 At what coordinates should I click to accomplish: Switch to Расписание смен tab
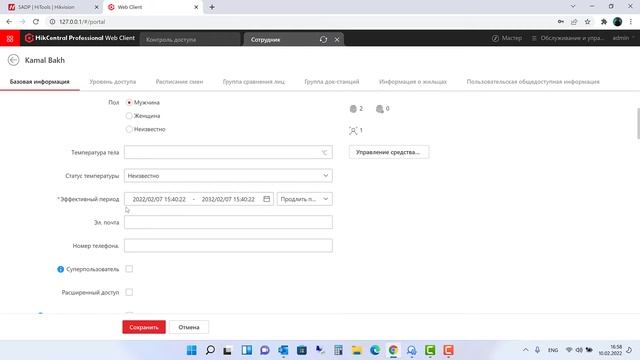[179, 82]
